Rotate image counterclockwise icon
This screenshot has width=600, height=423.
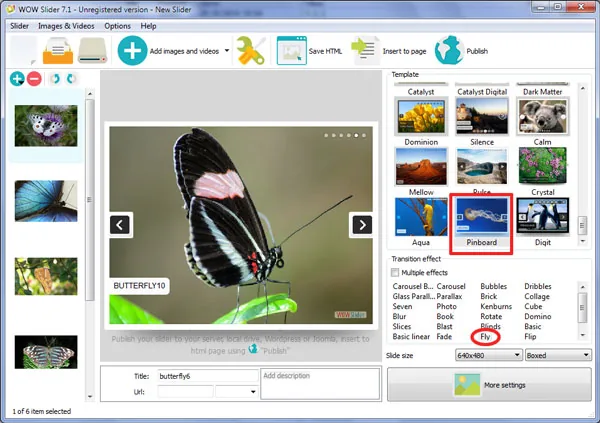55,79
